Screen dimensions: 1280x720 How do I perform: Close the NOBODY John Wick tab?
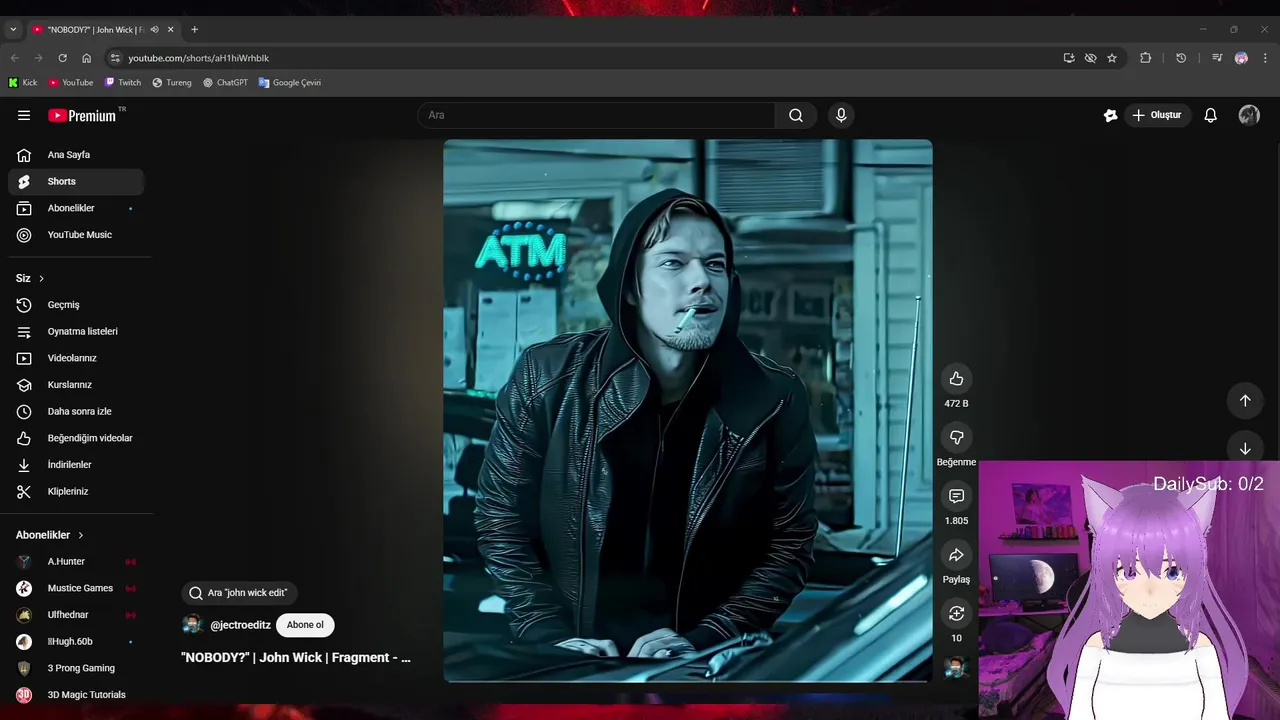click(x=170, y=30)
